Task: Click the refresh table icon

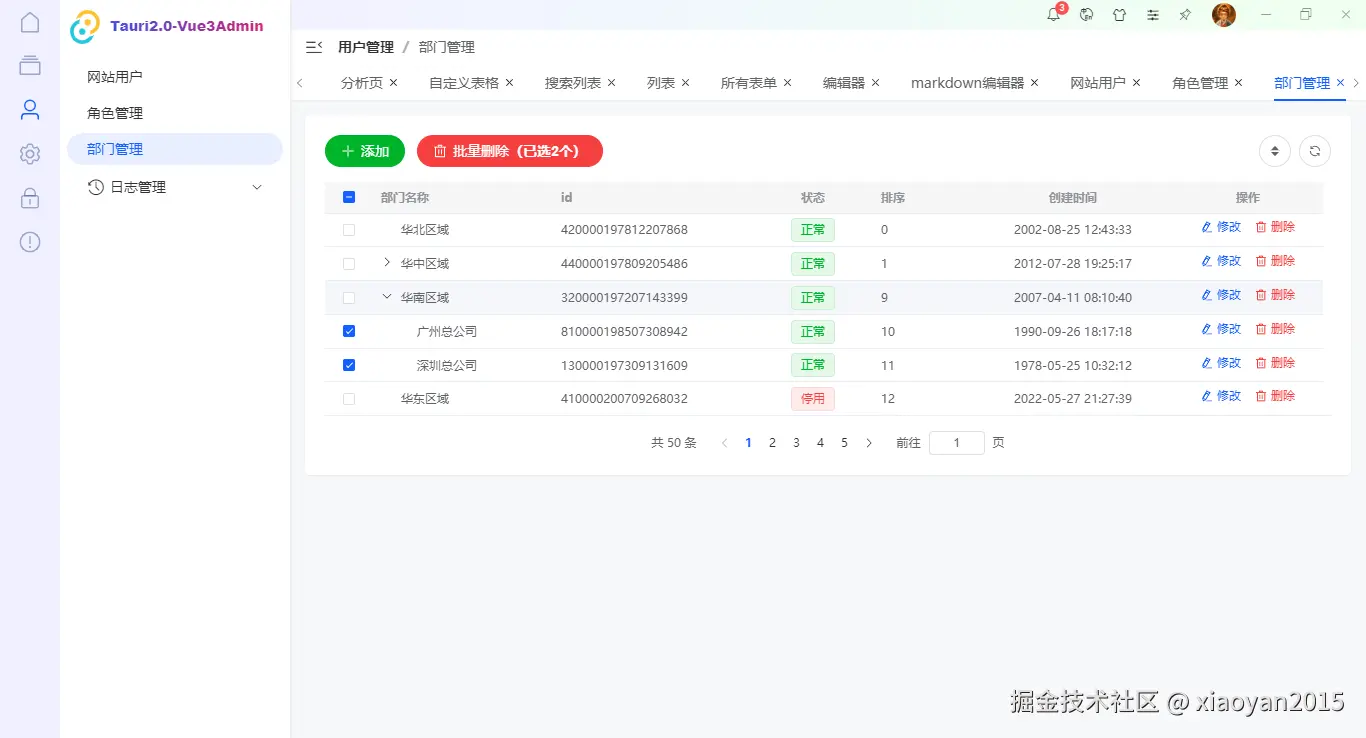Action: click(x=1315, y=150)
